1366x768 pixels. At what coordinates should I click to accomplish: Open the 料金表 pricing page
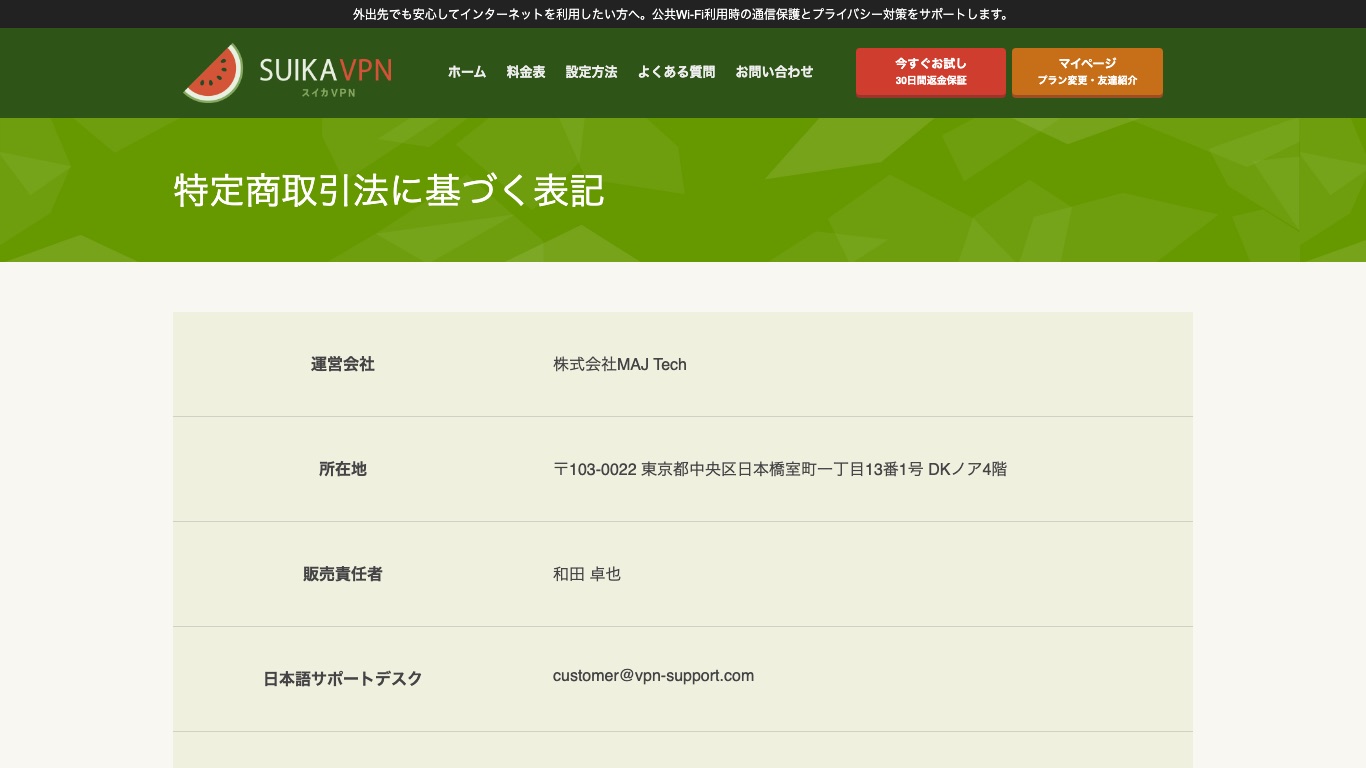click(526, 72)
